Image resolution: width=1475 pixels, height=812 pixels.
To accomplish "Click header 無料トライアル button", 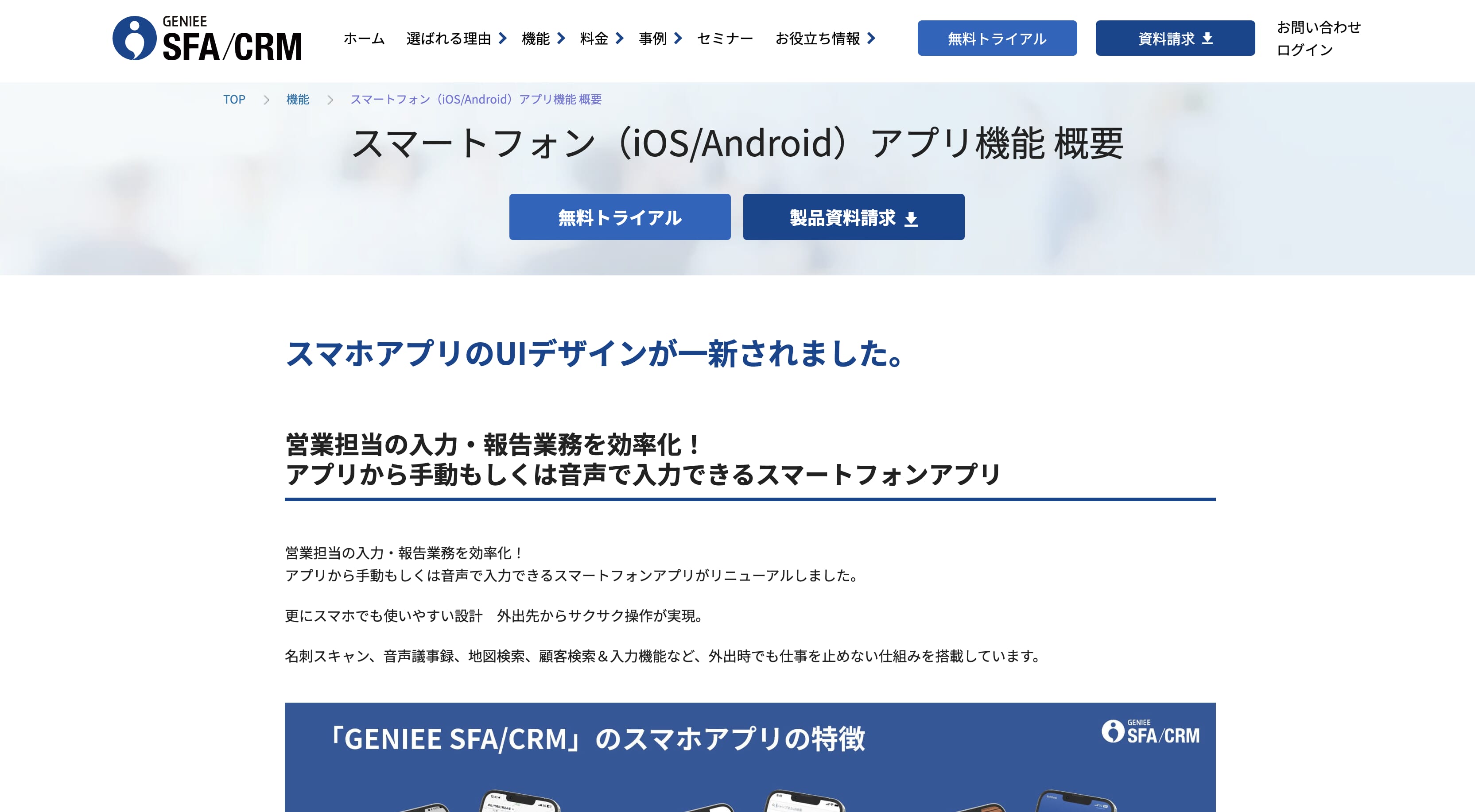I will (997, 39).
